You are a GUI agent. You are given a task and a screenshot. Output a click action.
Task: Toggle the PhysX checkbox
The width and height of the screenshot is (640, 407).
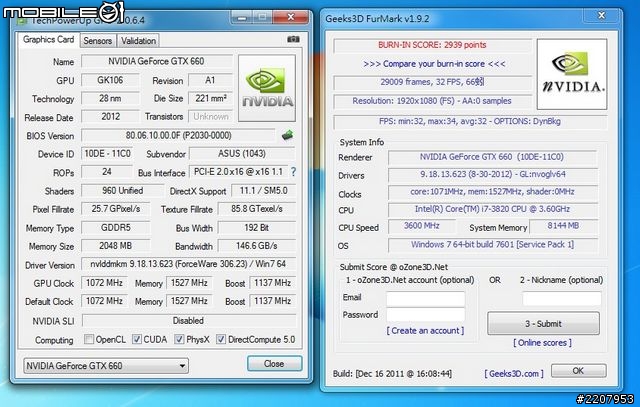tap(179, 339)
